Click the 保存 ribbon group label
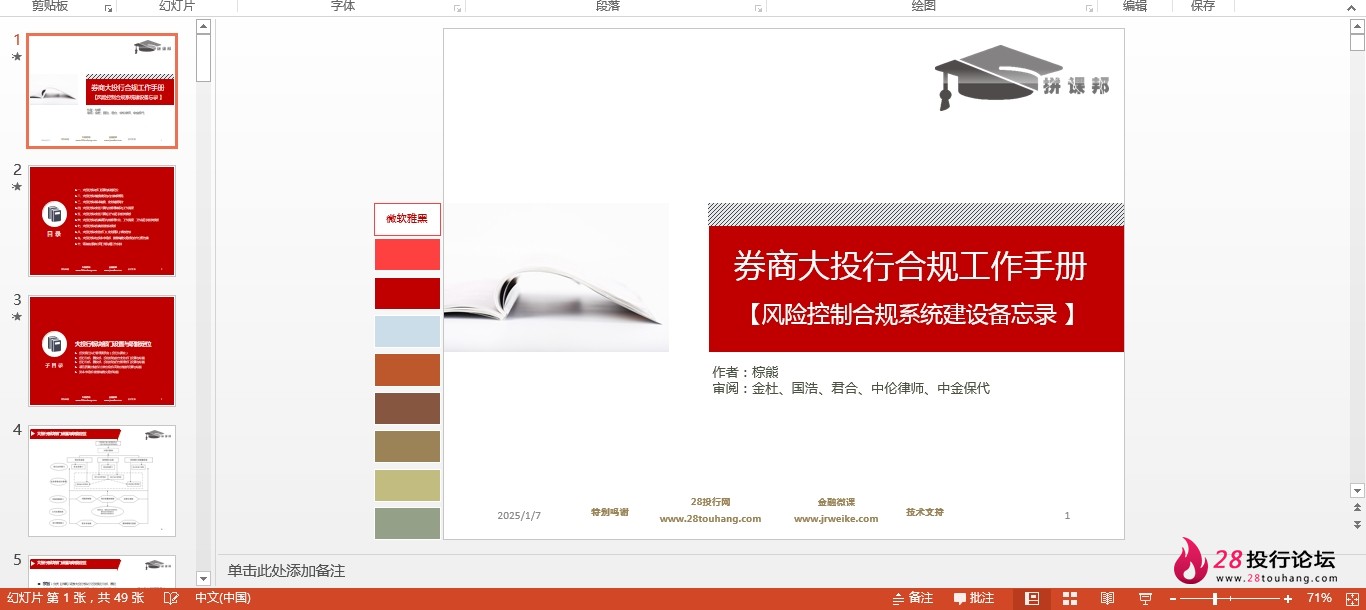 (1203, 6)
